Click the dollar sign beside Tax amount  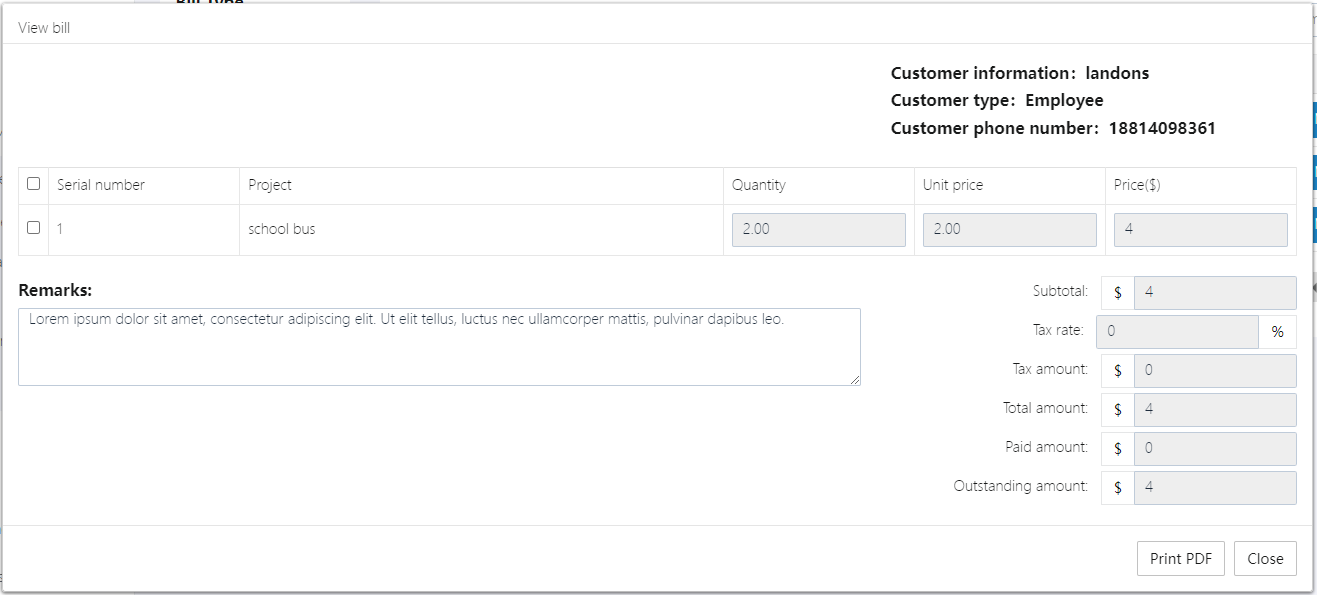pyautogui.click(x=1117, y=371)
